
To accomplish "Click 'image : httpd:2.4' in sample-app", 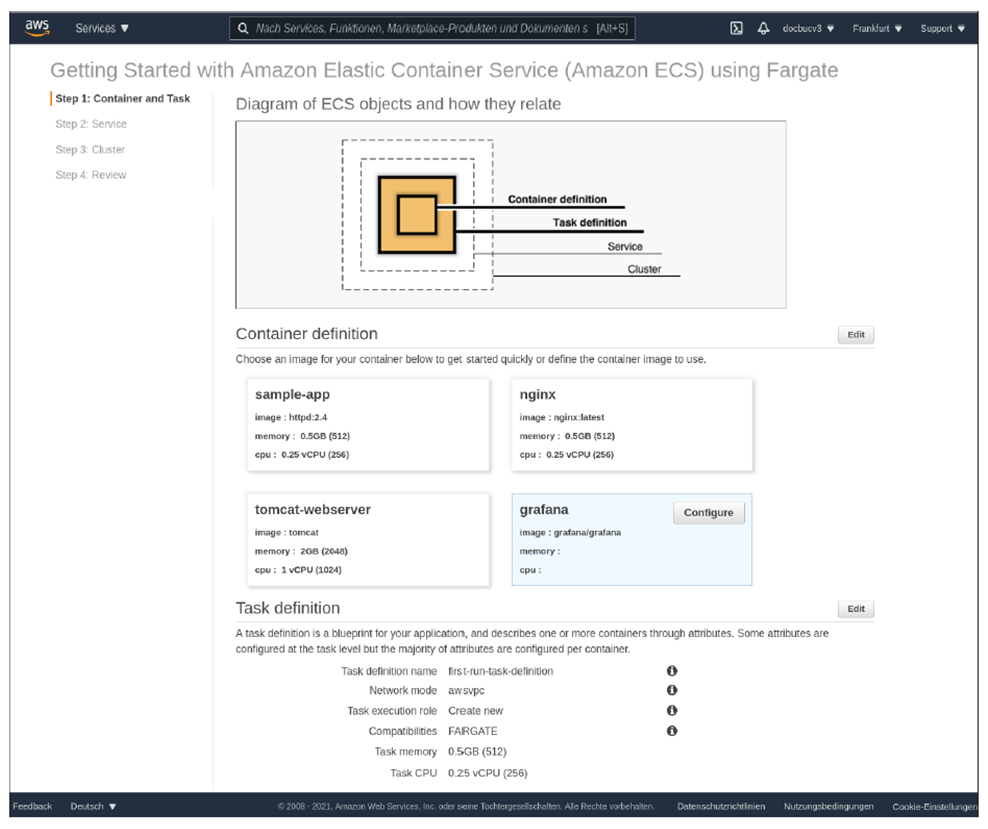I will pos(290,417).
